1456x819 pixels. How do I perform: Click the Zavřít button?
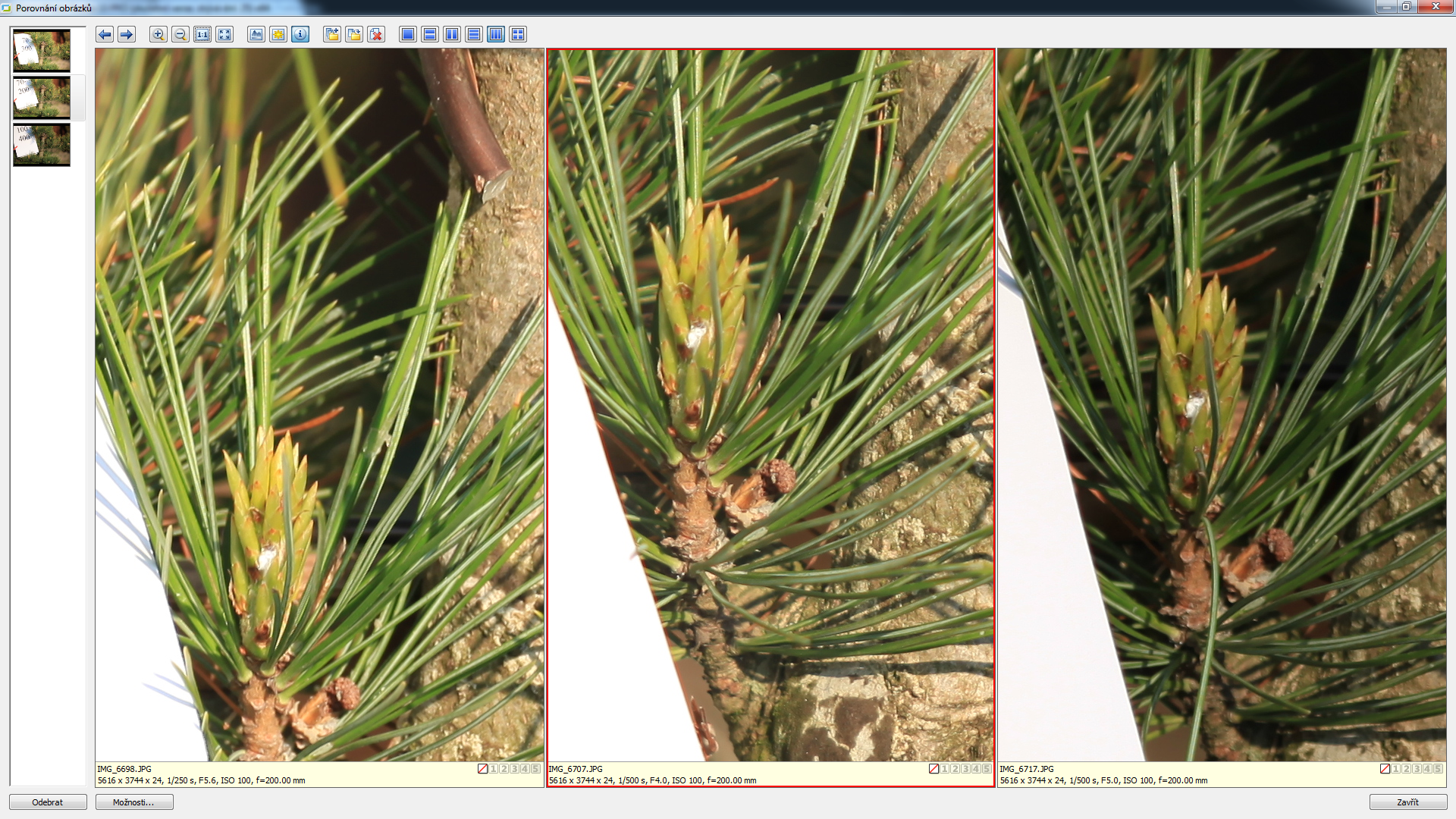[x=1407, y=802]
